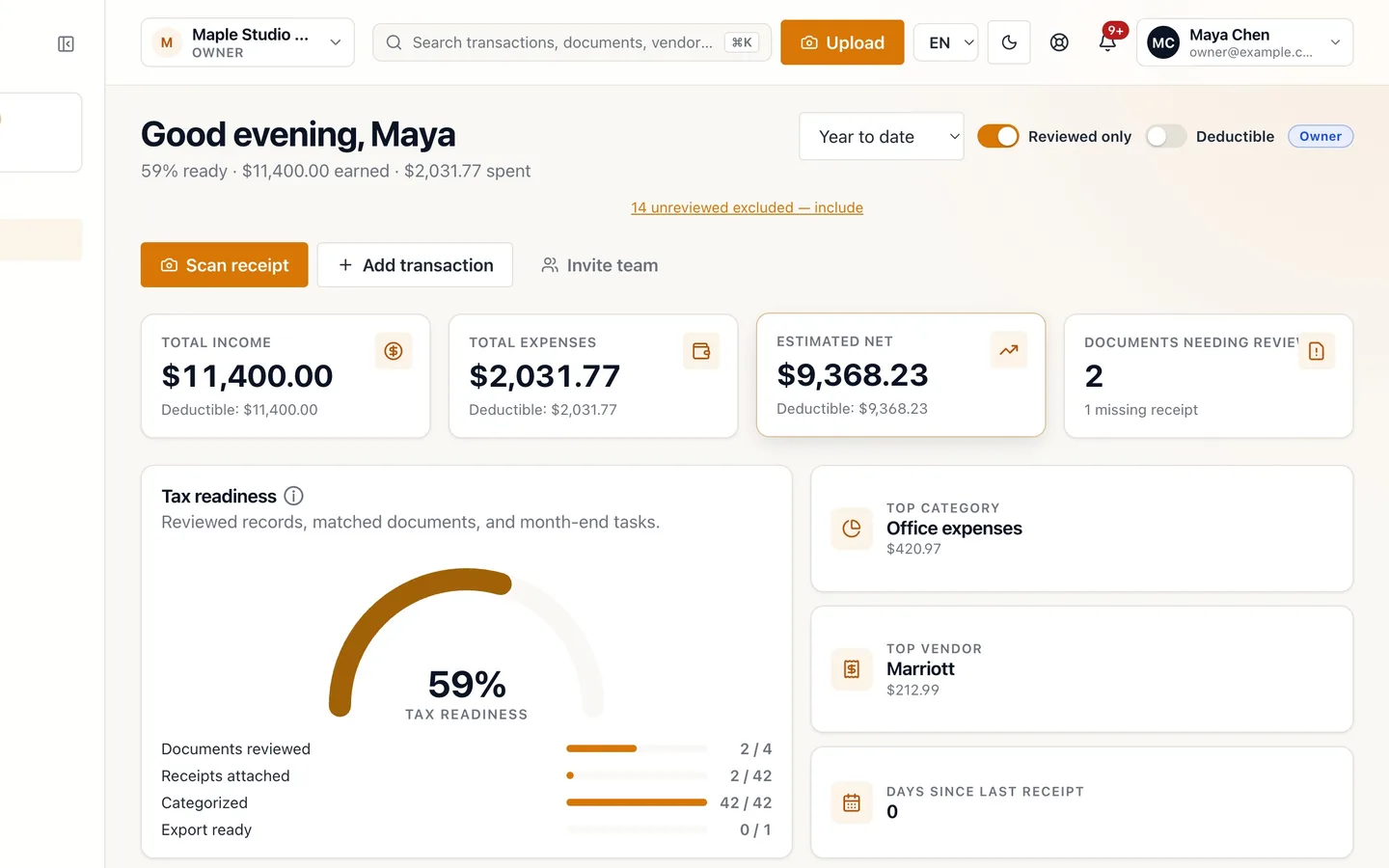Viewport: 1389px width, 868px height.
Task: Click the Marriott top vendor name
Action: pos(920,669)
